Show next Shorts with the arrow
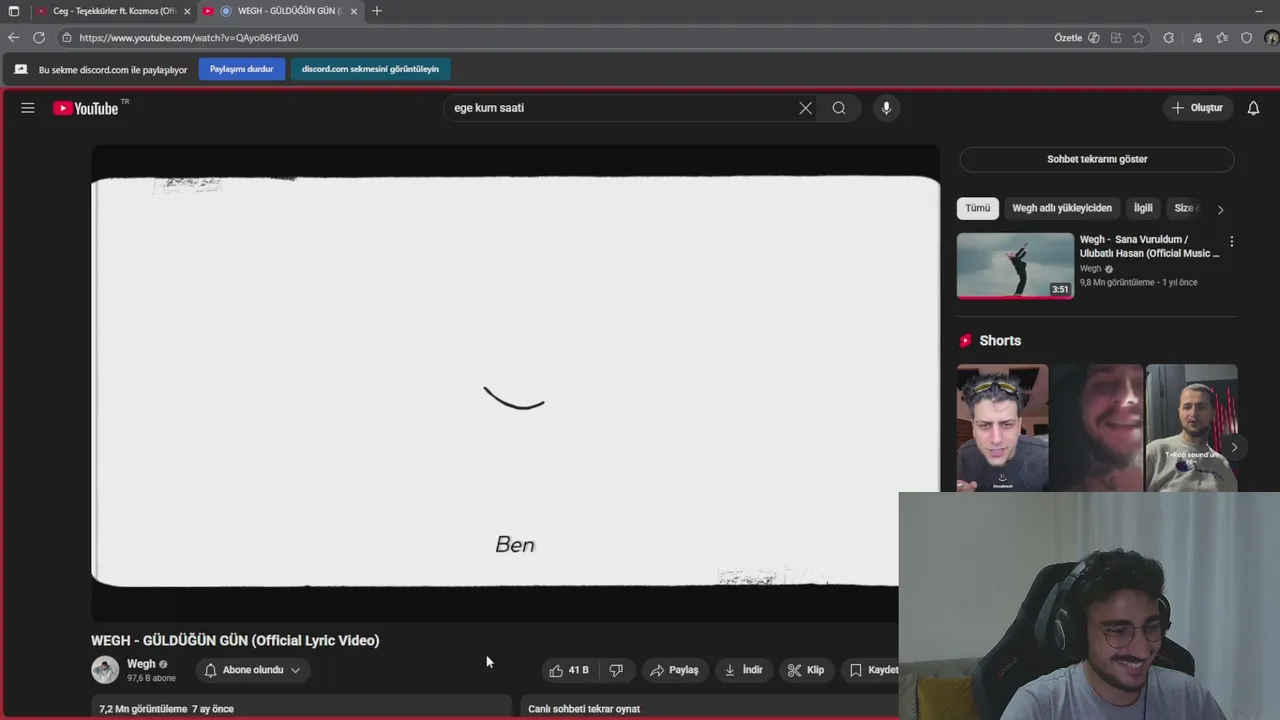 1234,448
